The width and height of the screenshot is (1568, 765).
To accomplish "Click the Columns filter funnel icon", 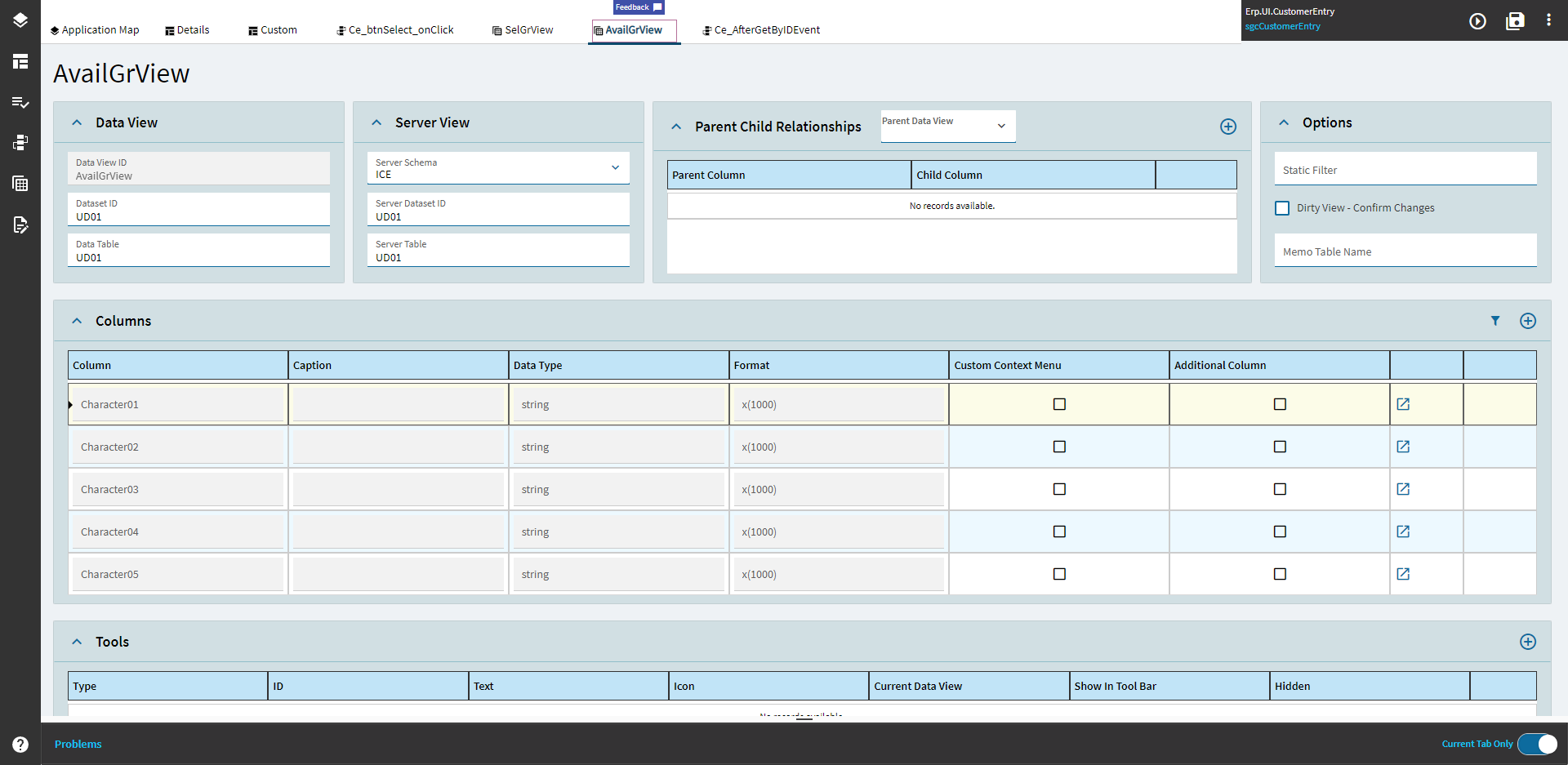I will (1495, 321).
